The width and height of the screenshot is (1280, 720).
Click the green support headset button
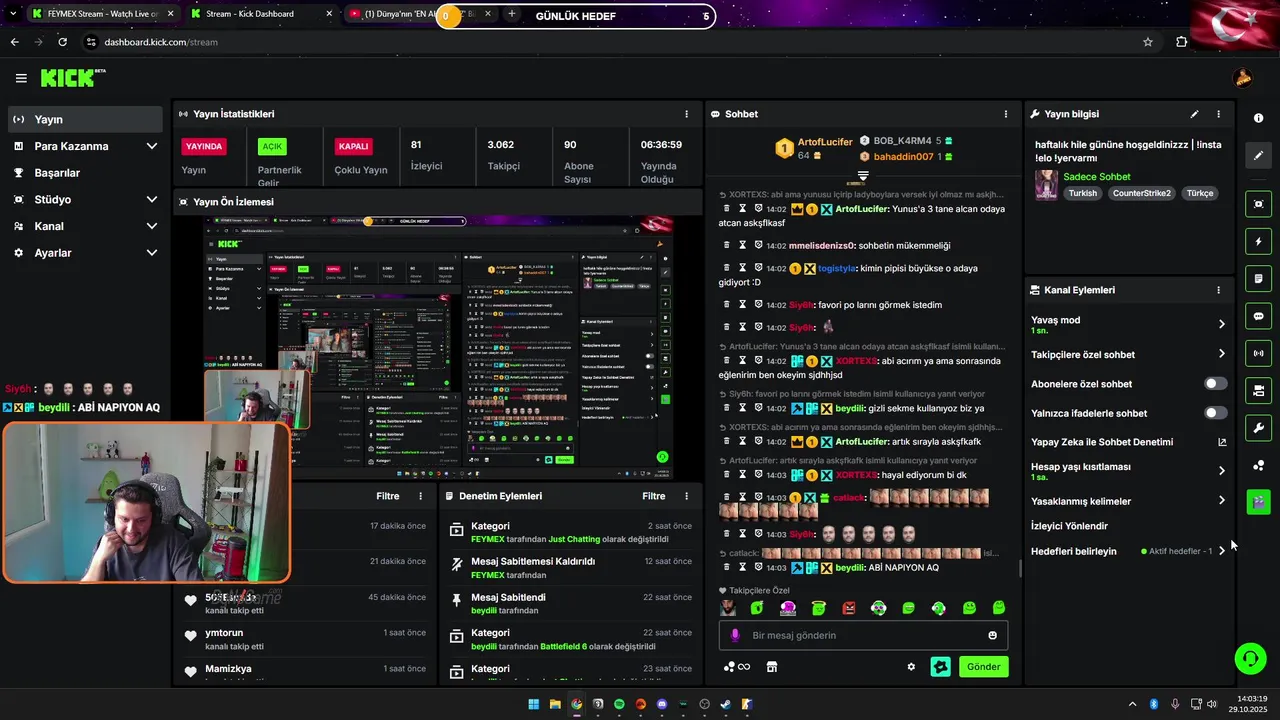click(1250, 658)
